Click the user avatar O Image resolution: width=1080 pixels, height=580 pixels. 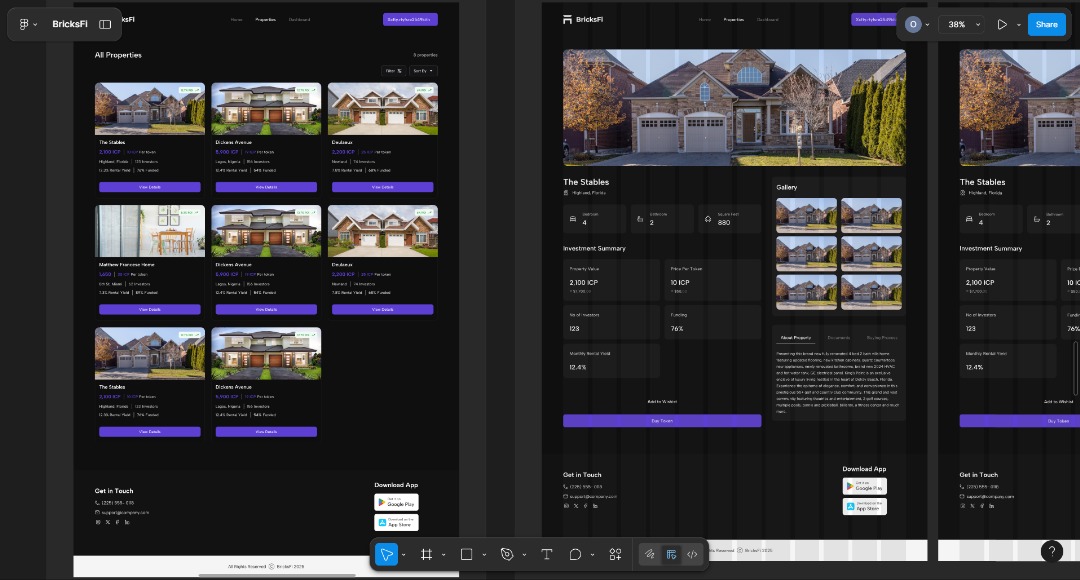[913, 24]
